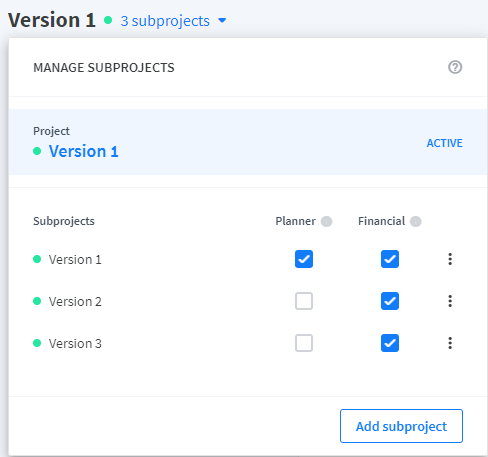Disable Financial for Version 3
This screenshot has width=488, height=457.
pyautogui.click(x=390, y=343)
